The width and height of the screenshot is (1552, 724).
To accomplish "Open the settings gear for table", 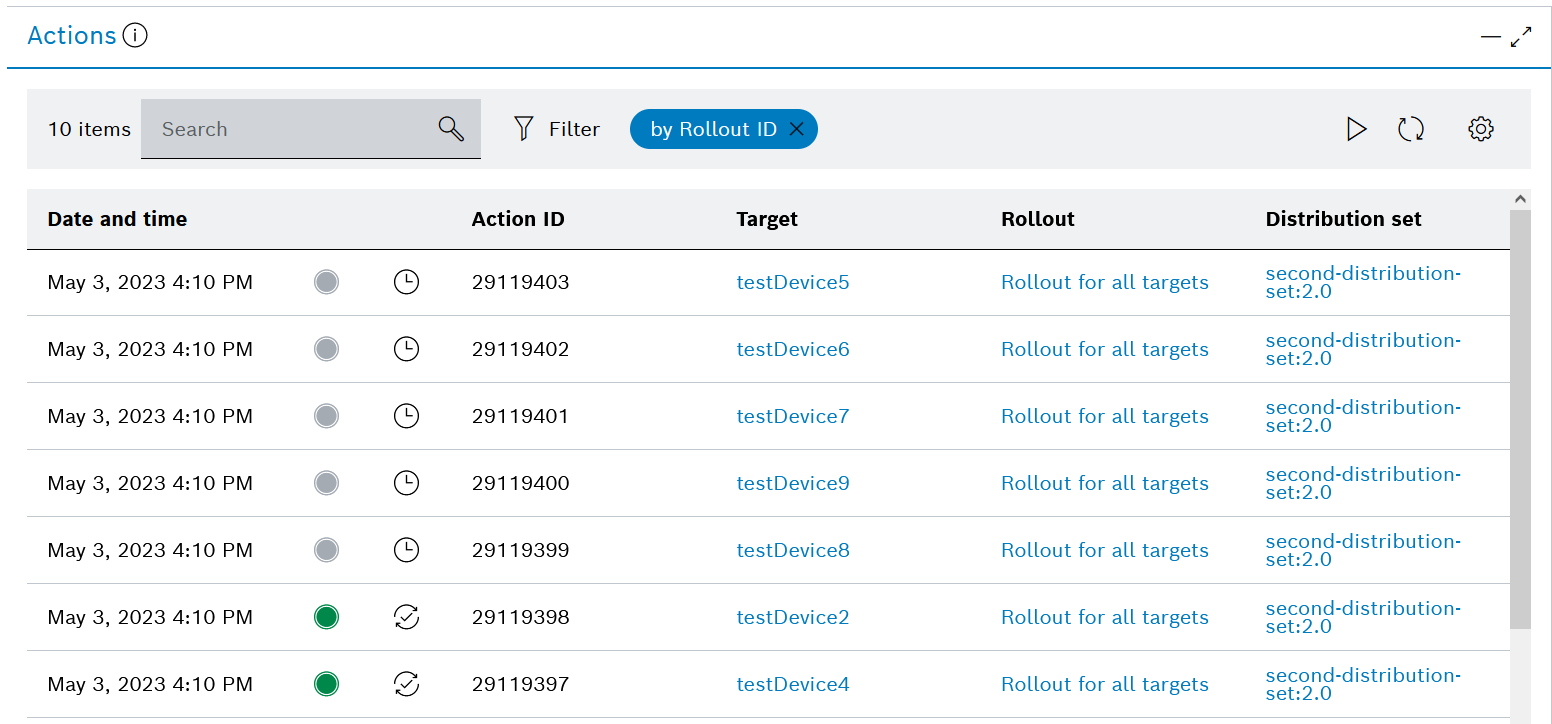I will point(1480,129).
